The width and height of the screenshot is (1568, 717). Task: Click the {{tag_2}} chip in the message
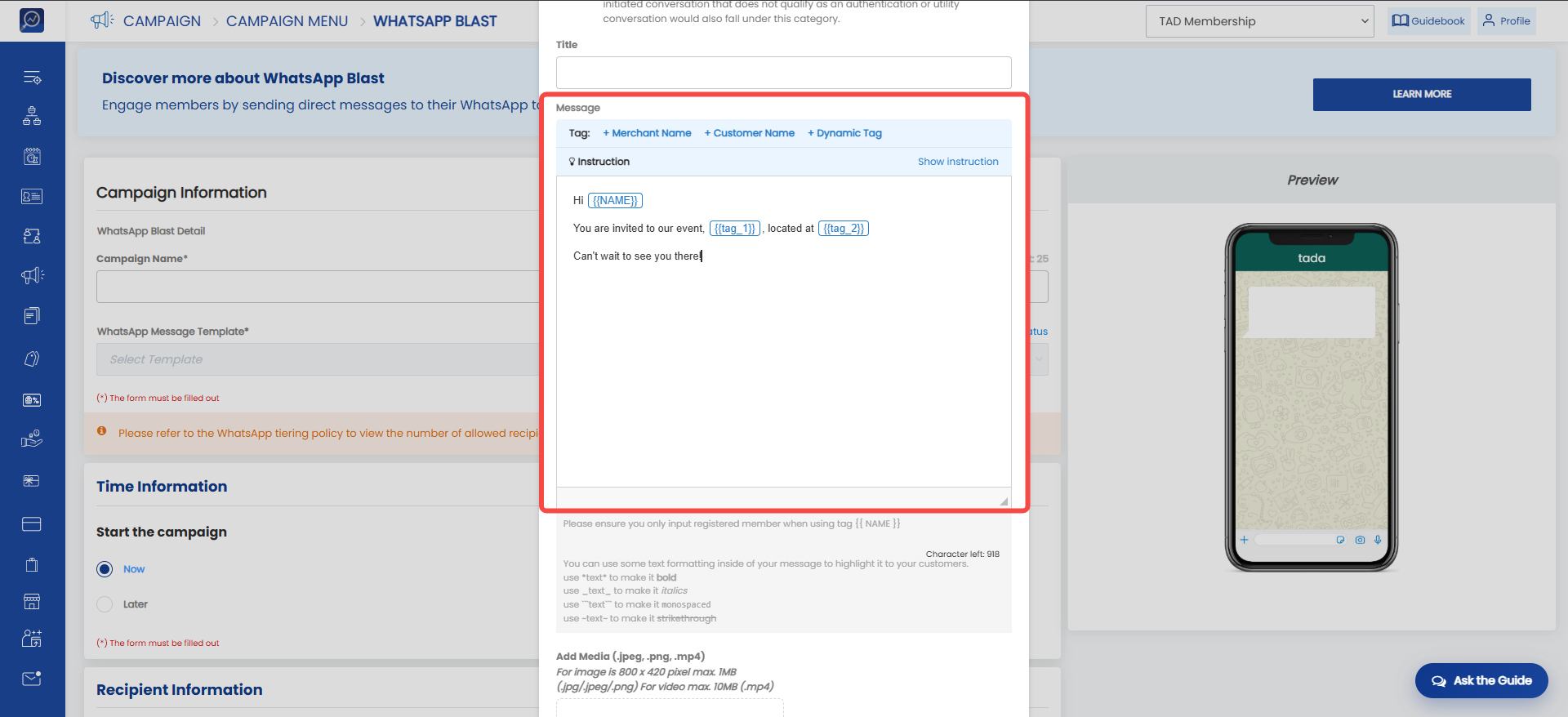point(844,229)
